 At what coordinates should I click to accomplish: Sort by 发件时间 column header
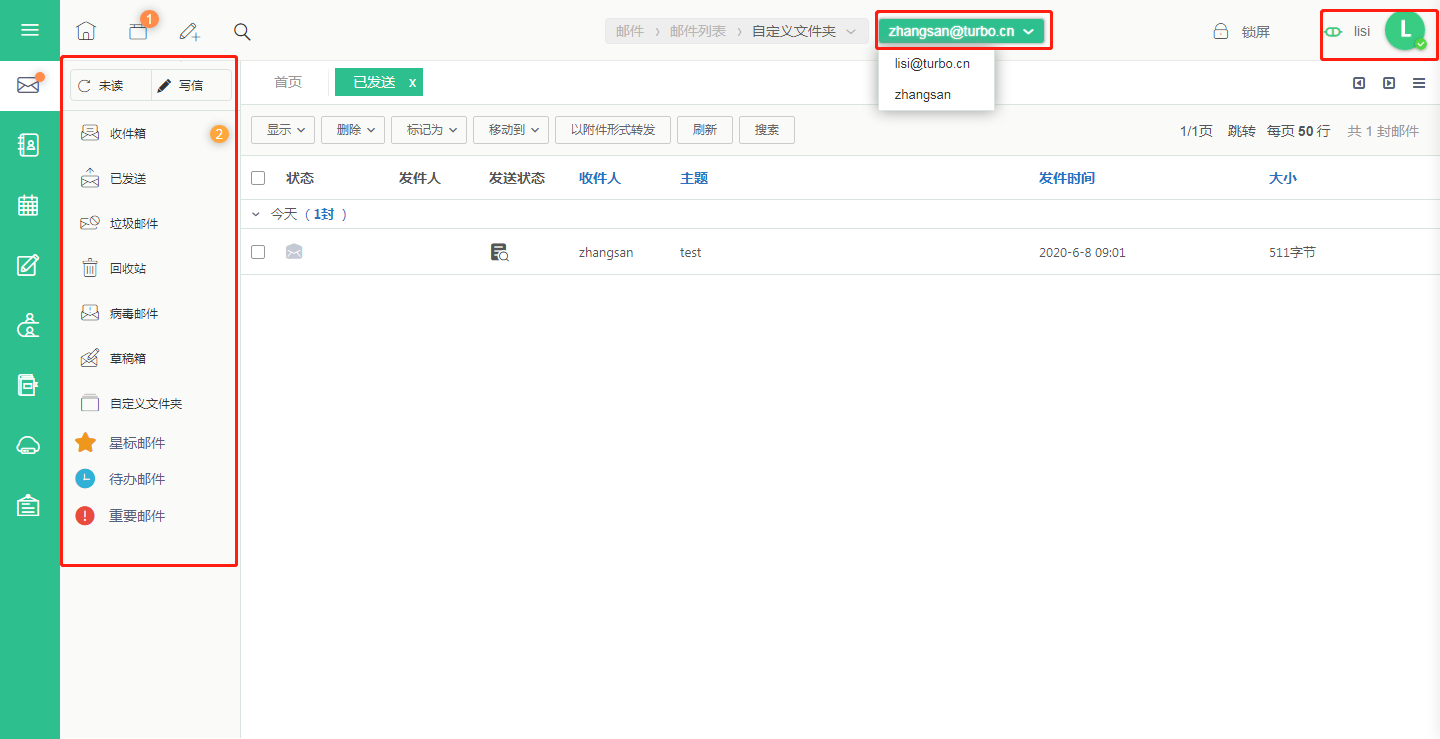coord(1067,178)
